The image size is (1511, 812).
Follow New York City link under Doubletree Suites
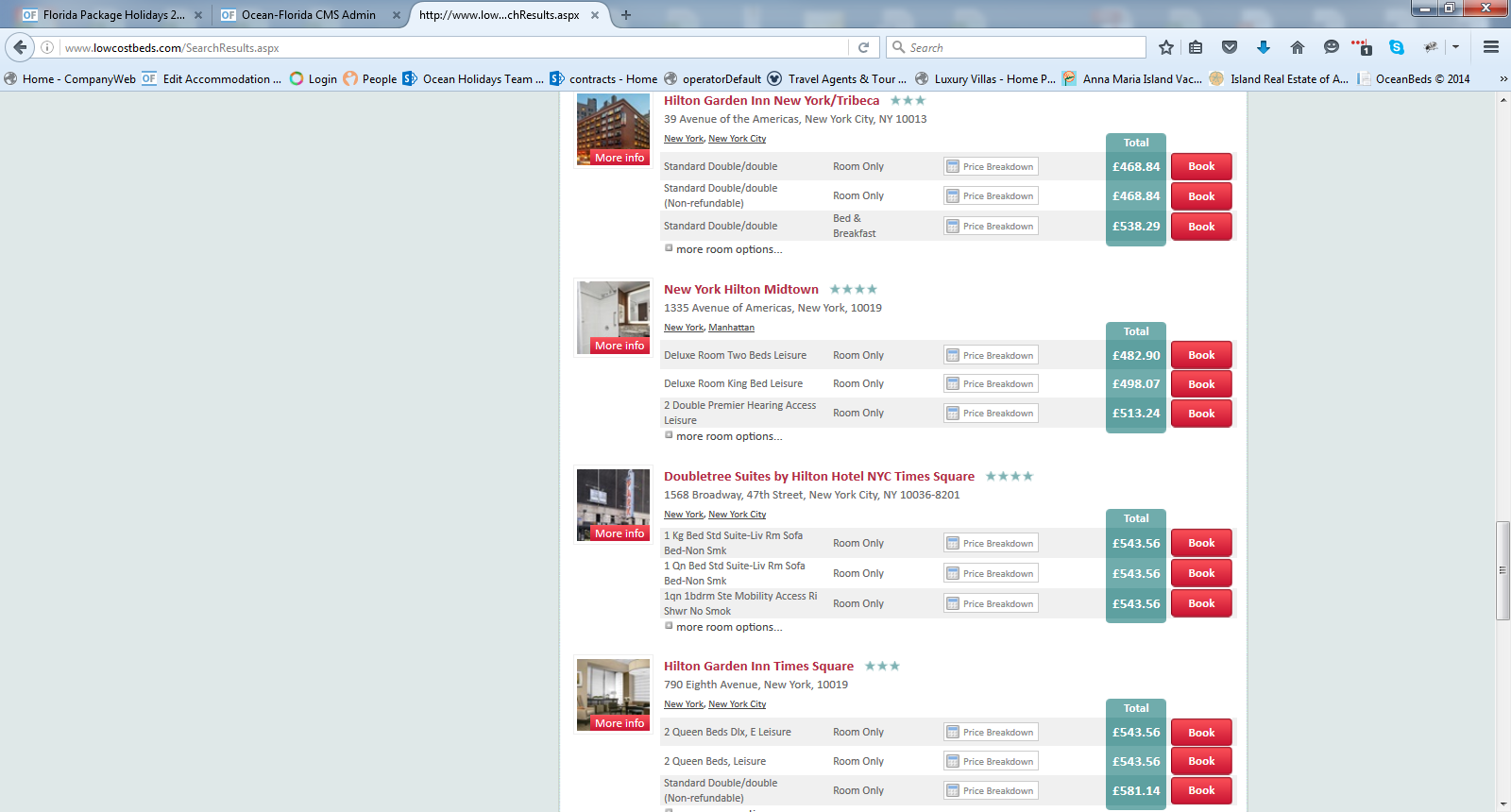pyautogui.click(x=738, y=515)
